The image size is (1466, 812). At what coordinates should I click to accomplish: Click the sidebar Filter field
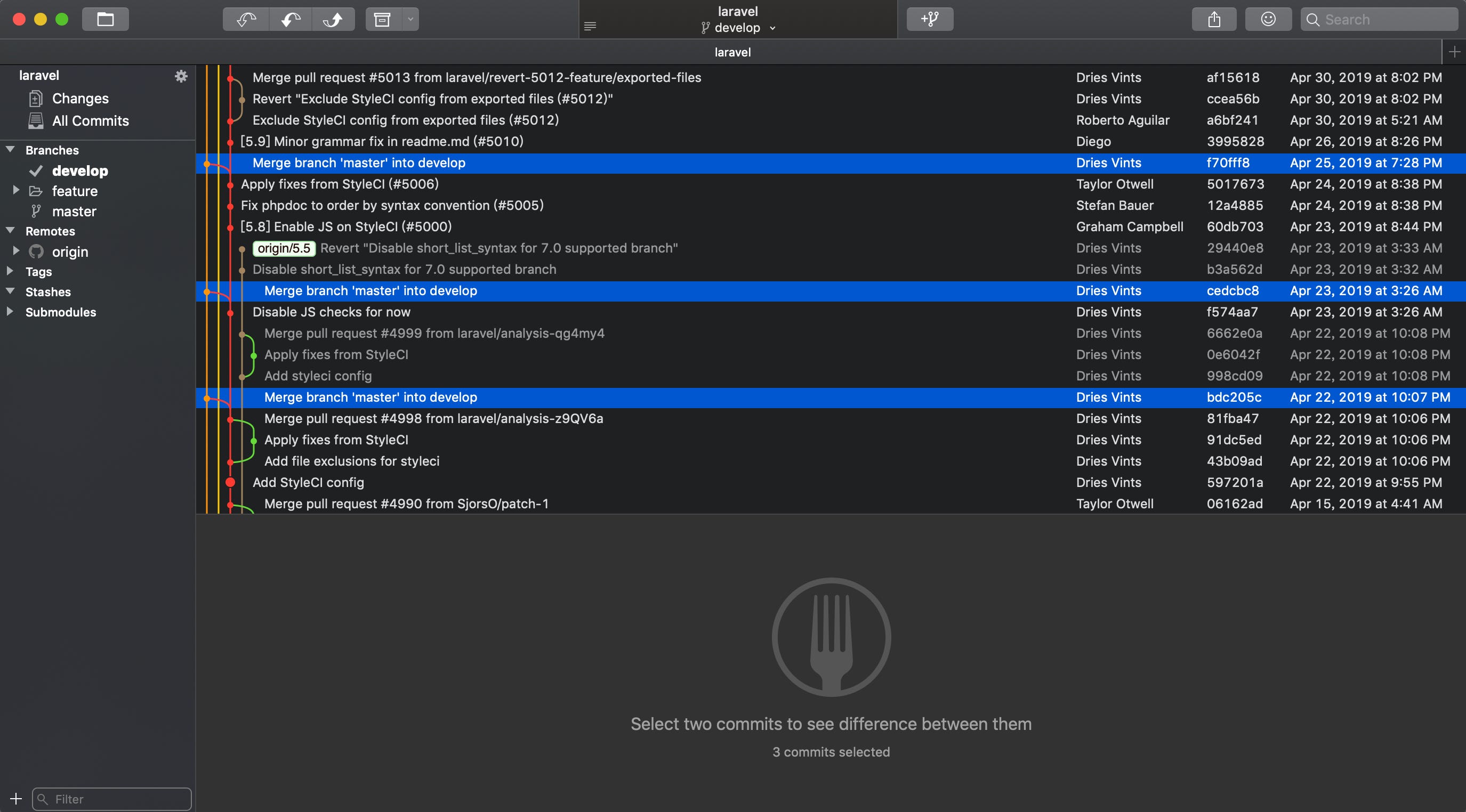click(x=111, y=799)
